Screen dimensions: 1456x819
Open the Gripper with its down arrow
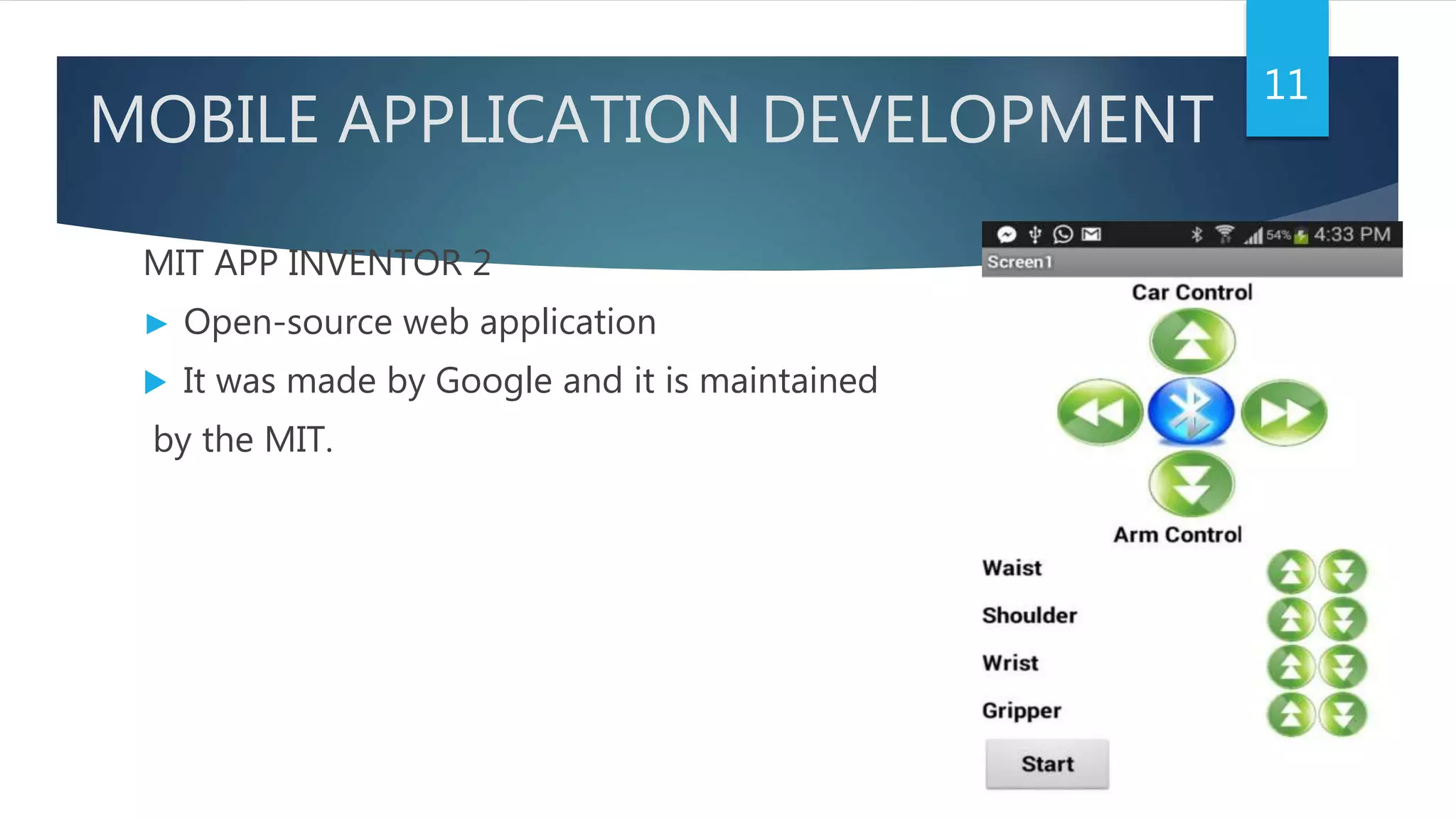pos(1343,714)
